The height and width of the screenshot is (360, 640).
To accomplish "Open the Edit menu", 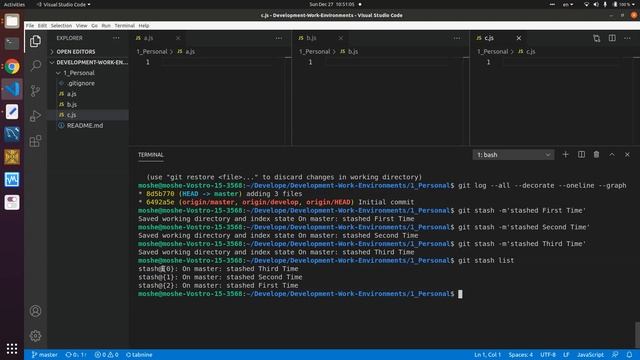I will click(x=42, y=25).
